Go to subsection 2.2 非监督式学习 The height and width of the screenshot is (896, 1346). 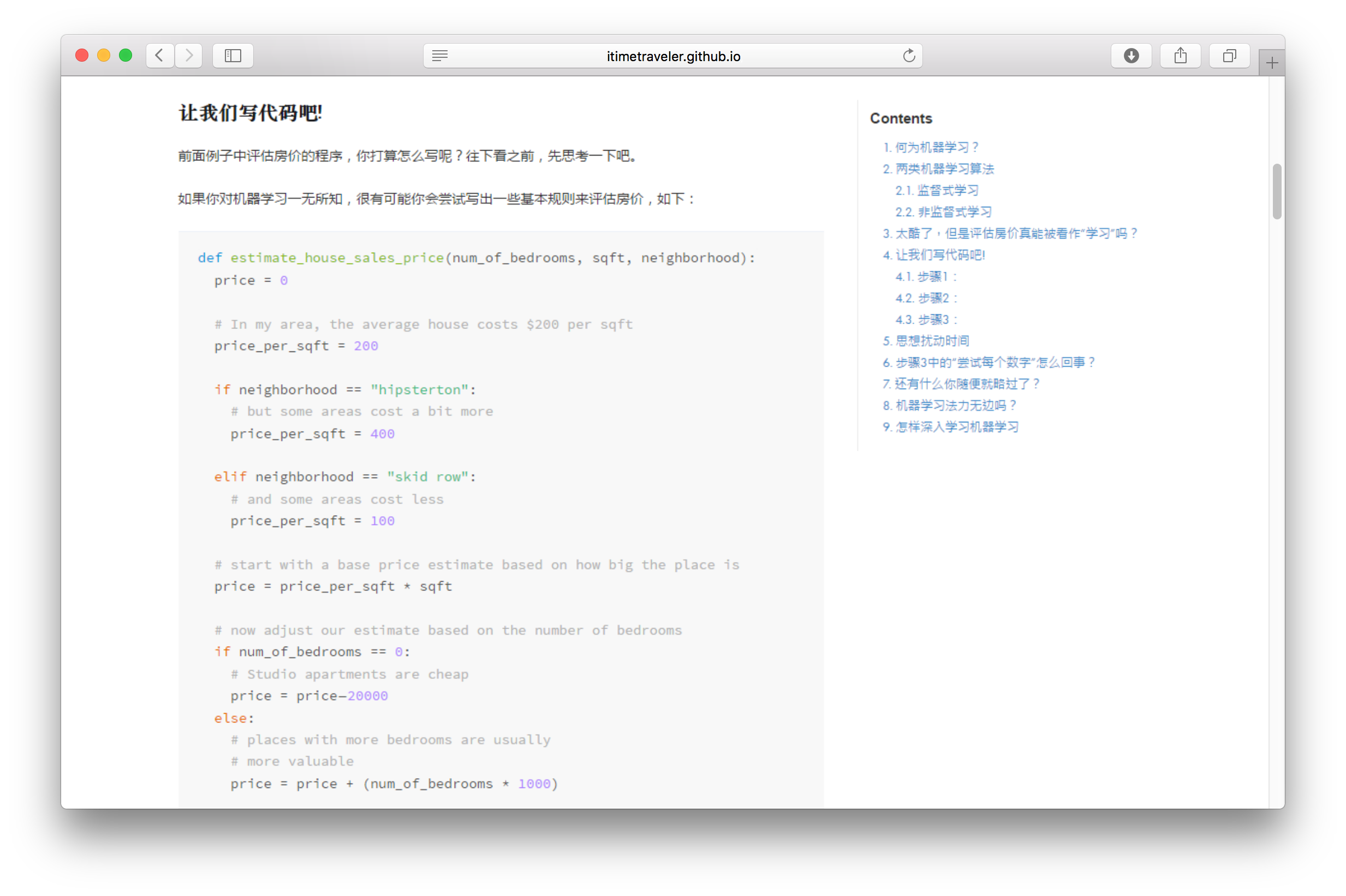coord(943,212)
